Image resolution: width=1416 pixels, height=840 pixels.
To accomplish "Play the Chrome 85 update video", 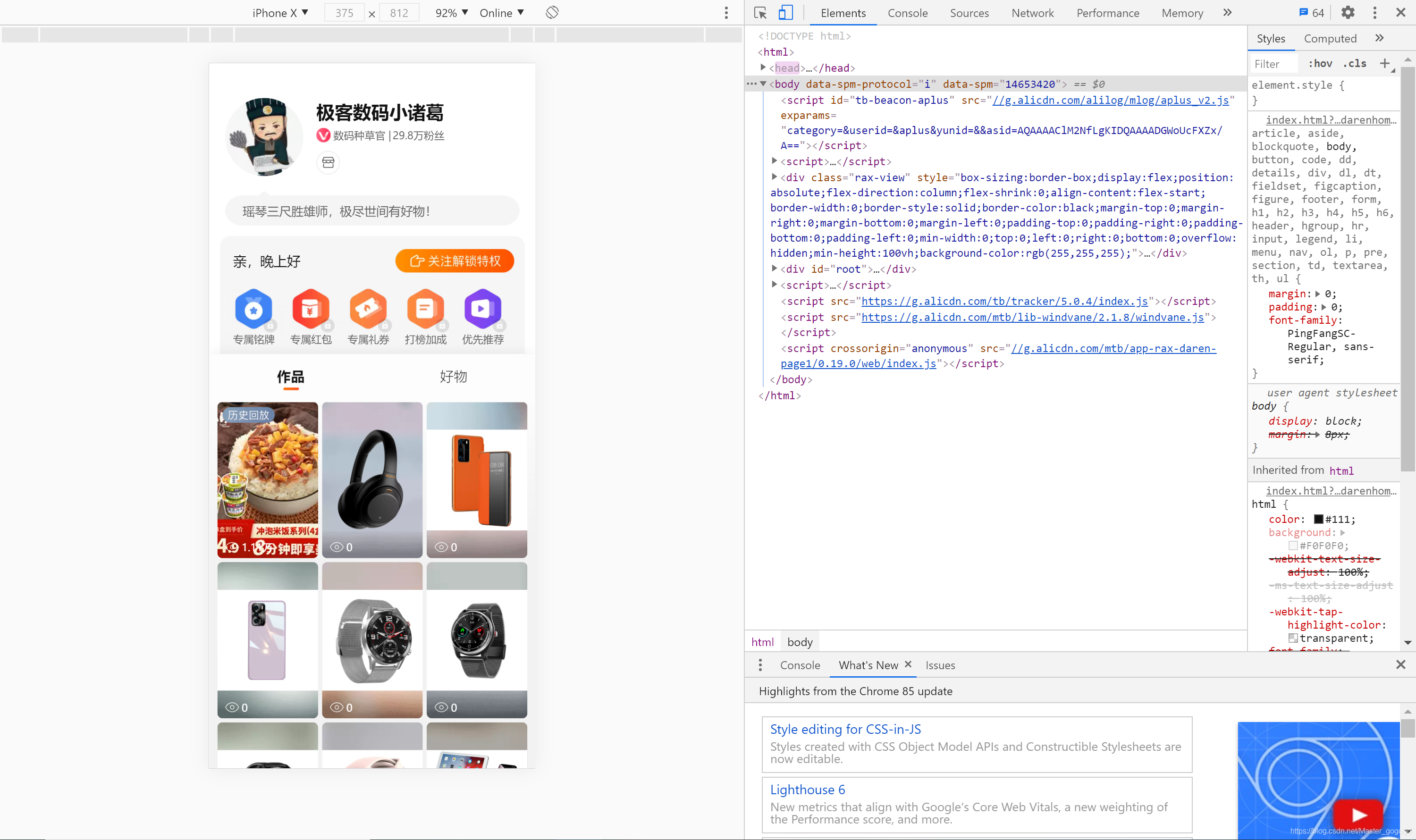I will (1358, 815).
